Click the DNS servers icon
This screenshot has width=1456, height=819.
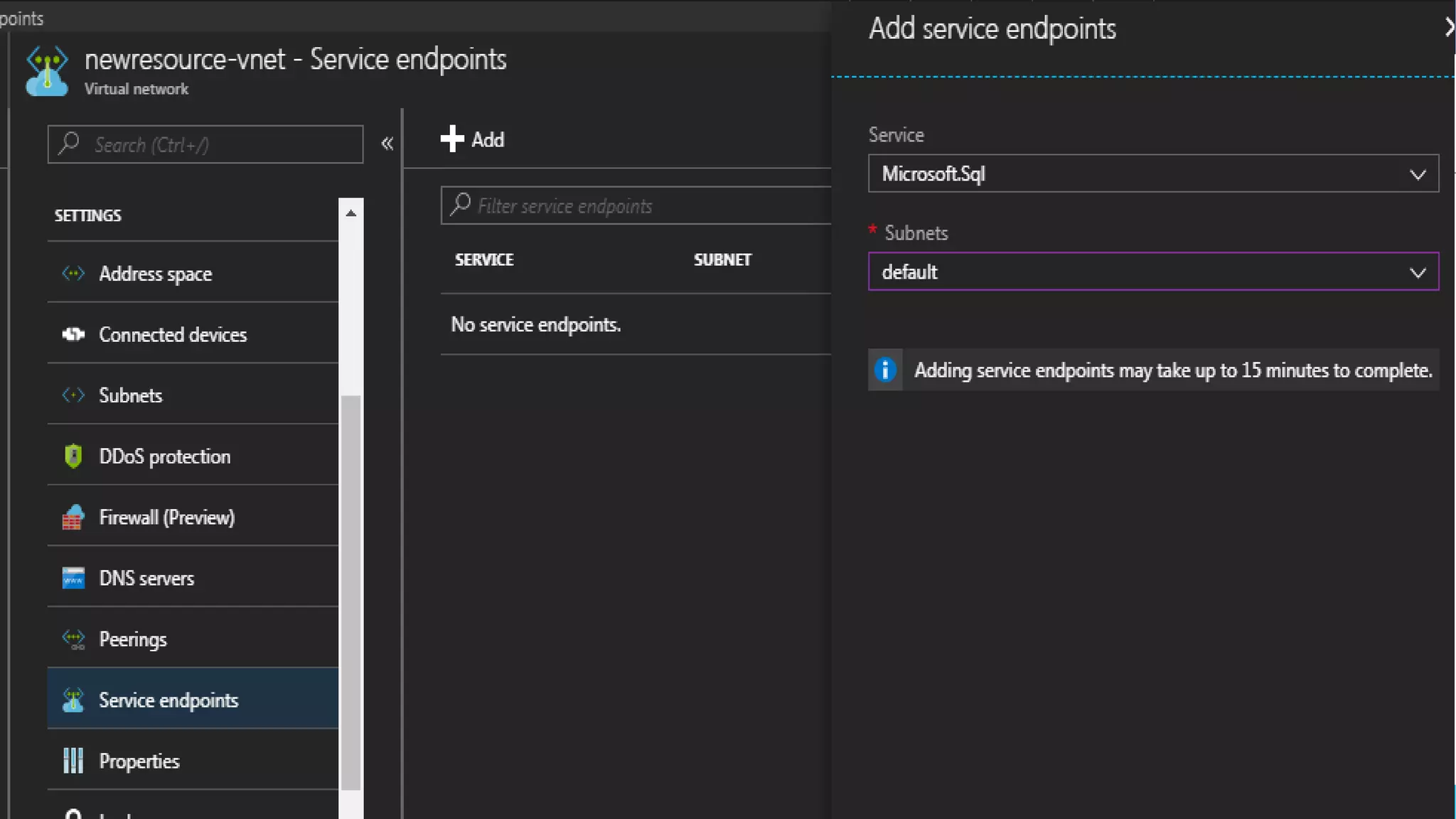pyautogui.click(x=73, y=578)
